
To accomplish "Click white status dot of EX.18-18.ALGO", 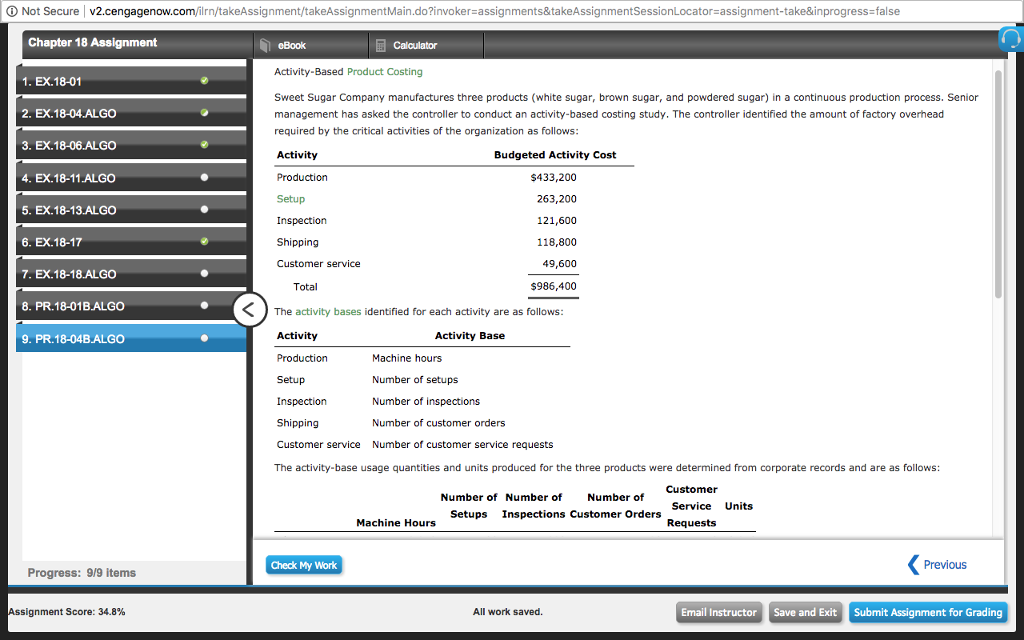I will click(x=204, y=273).
